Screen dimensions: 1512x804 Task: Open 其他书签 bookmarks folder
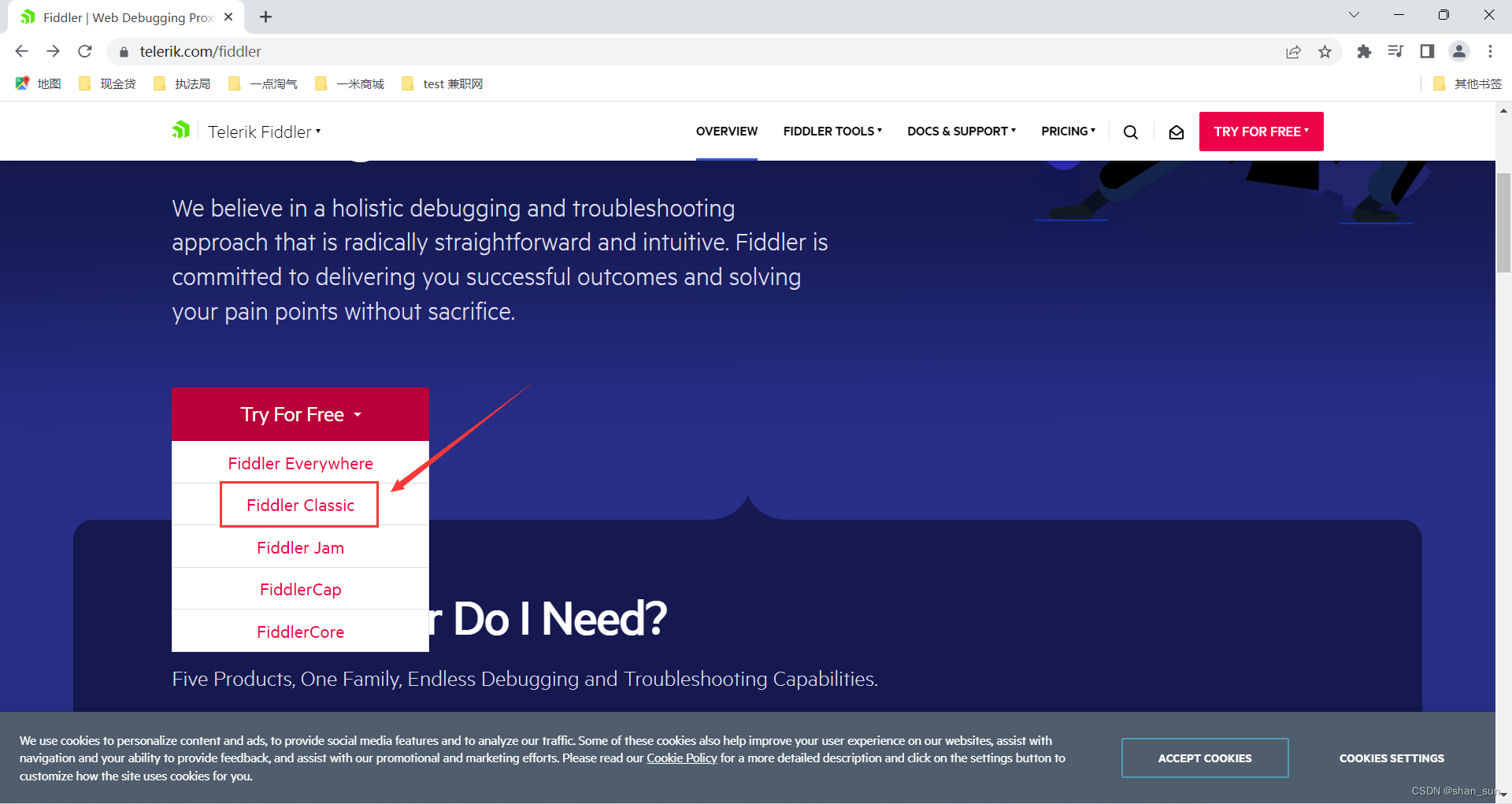1468,83
